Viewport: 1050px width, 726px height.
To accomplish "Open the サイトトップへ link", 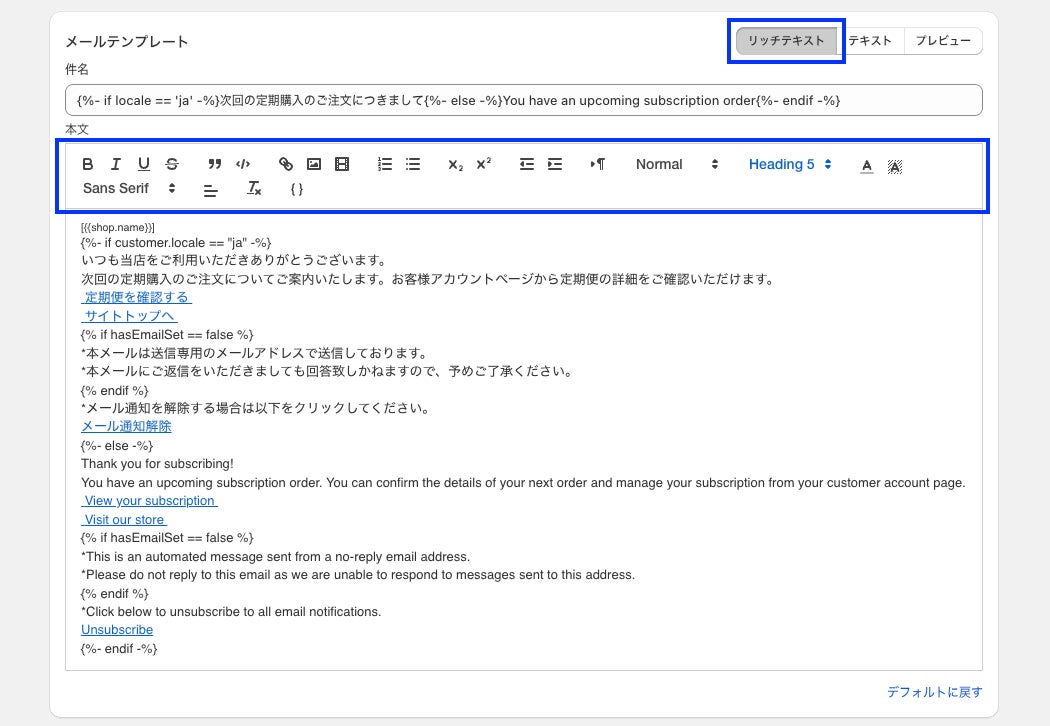I will (x=129, y=315).
